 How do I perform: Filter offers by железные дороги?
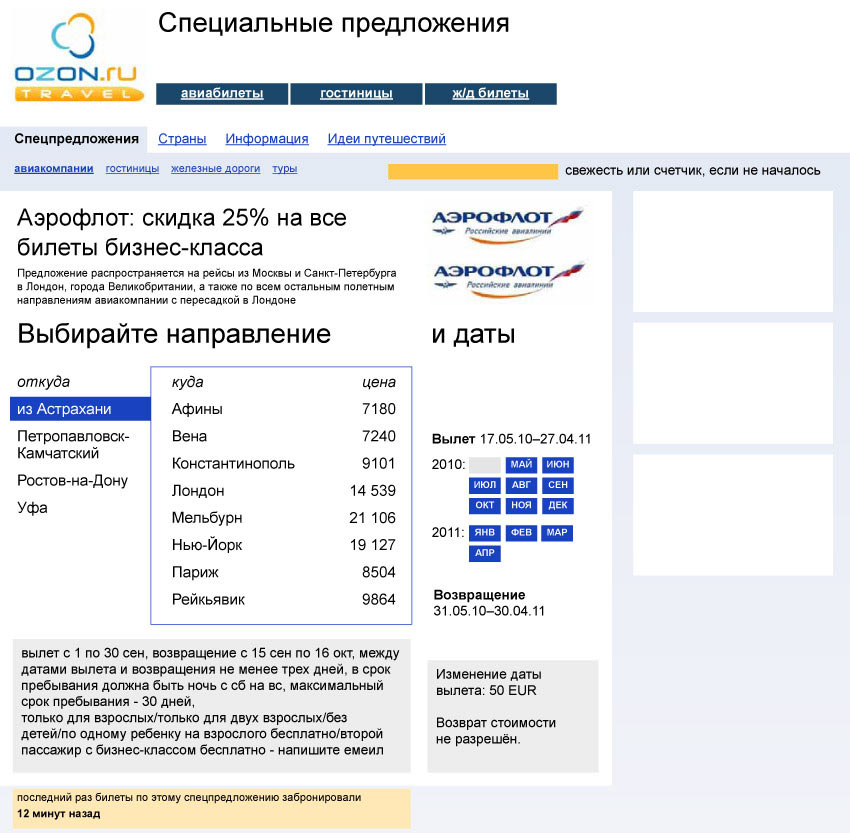[x=215, y=169]
